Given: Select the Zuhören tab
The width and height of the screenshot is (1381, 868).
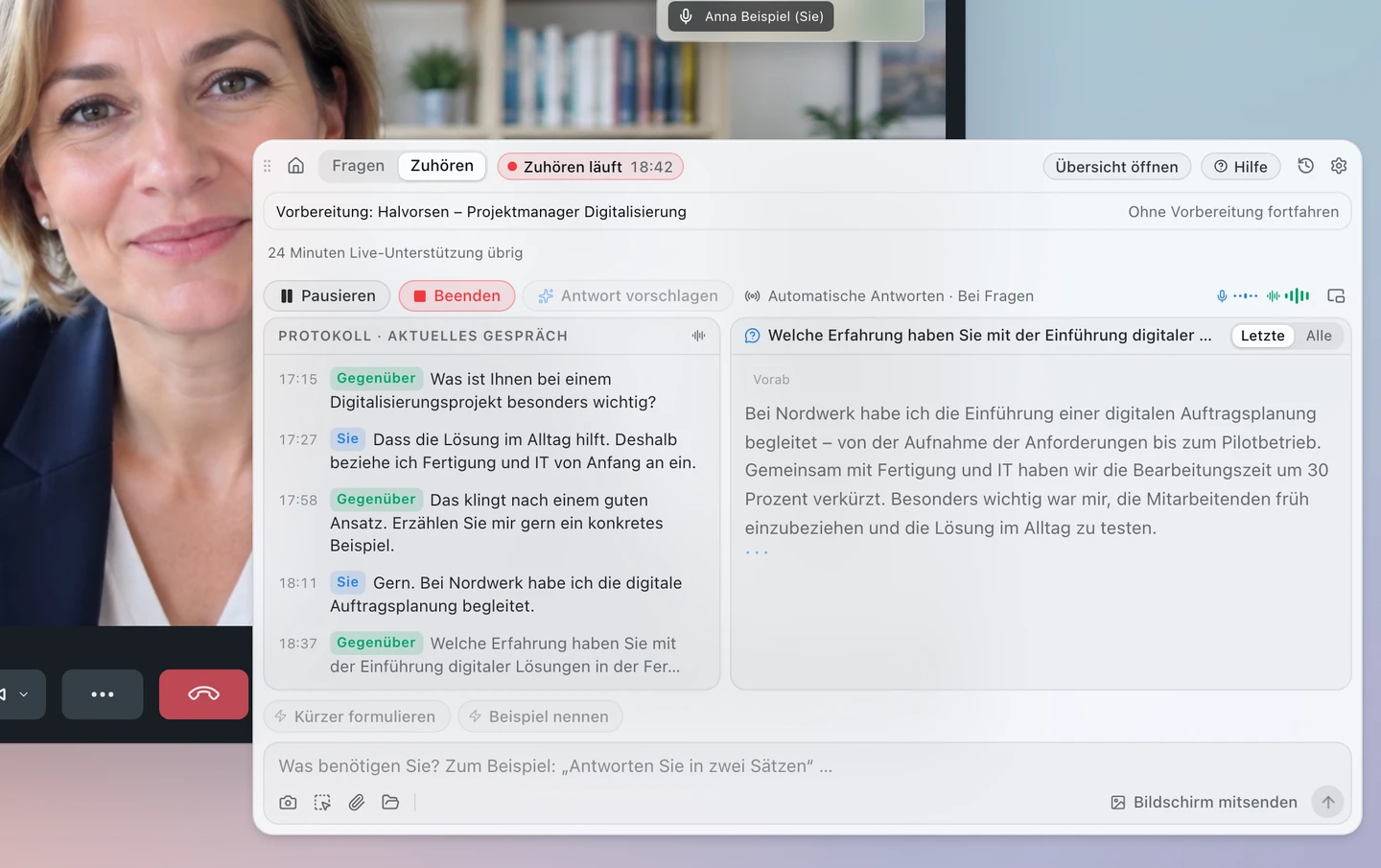Looking at the screenshot, I should click(x=442, y=166).
